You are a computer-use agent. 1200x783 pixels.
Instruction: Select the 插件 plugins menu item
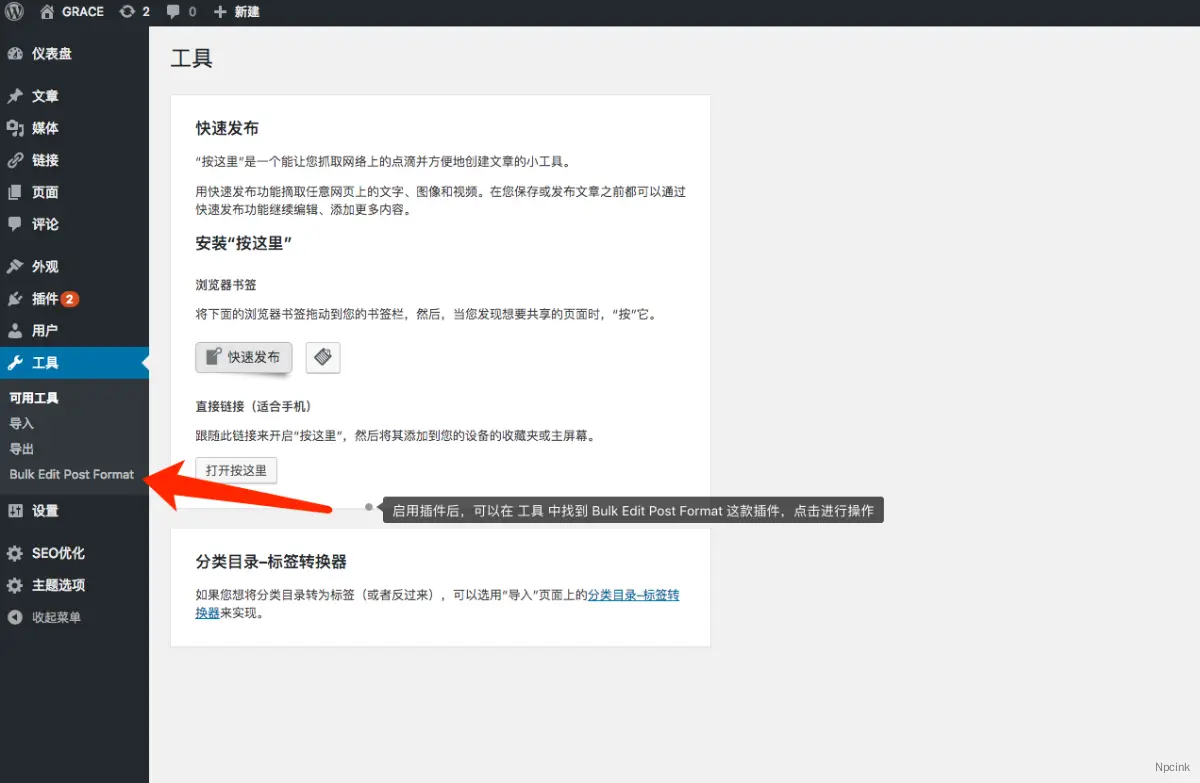coord(45,299)
